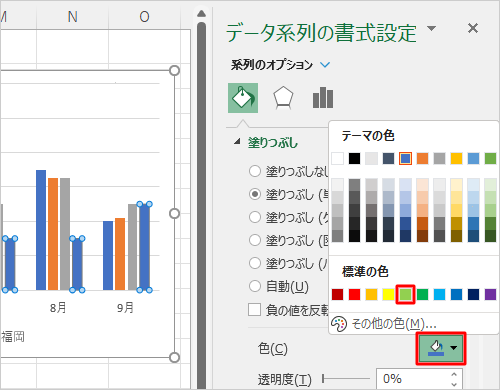Pick the purple standard color
The image size is (500, 390).
pos(490,294)
